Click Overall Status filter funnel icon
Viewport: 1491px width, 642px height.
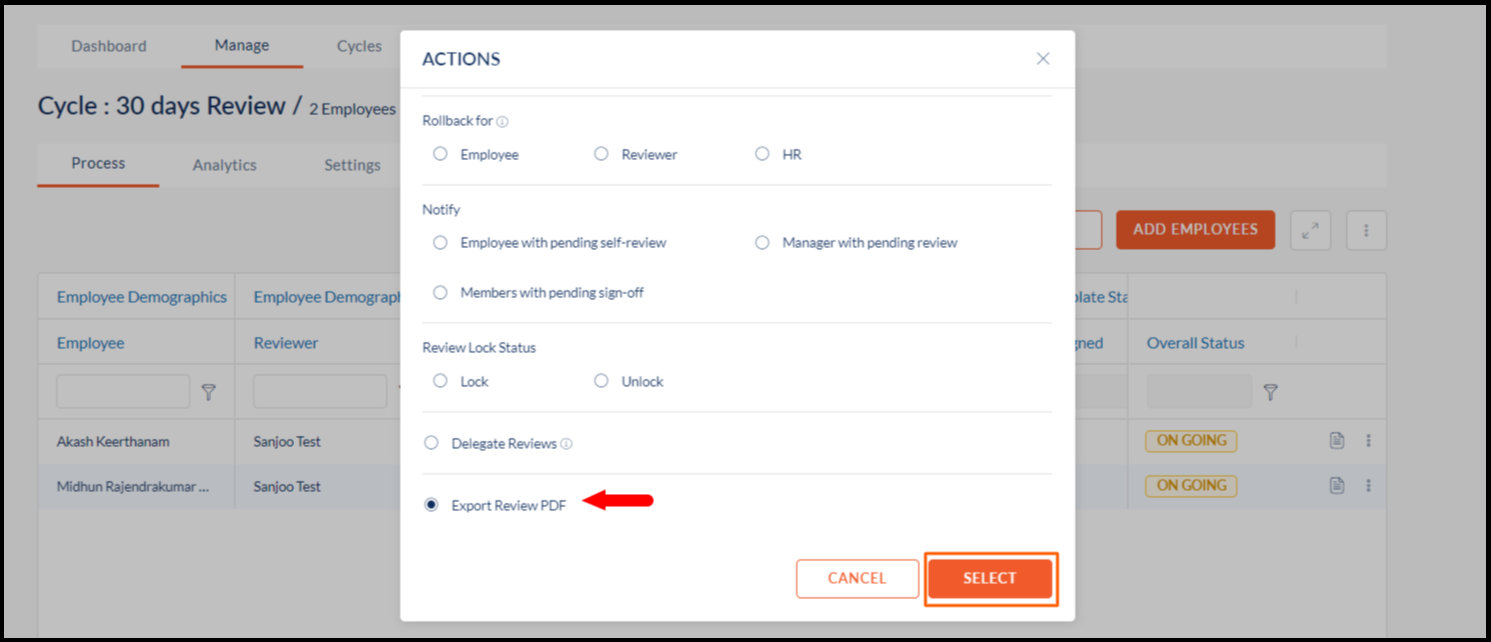pos(1270,392)
